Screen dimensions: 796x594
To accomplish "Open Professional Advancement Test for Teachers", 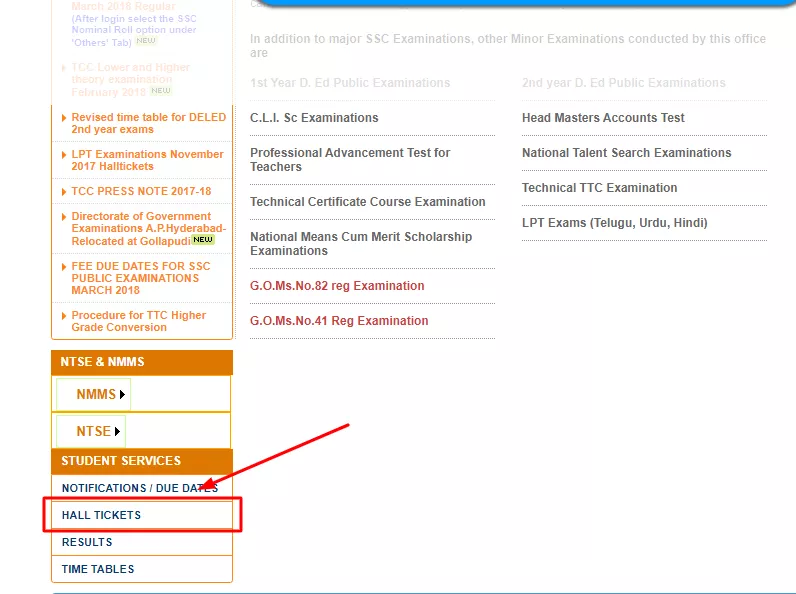I will coord(350,160).
